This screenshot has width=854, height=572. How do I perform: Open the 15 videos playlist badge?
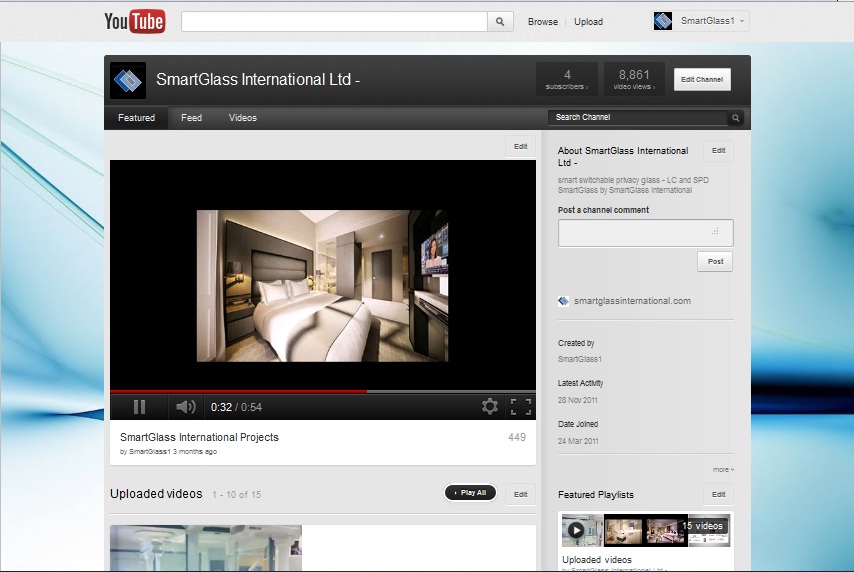pyautogui.click(x=704, y=526)
